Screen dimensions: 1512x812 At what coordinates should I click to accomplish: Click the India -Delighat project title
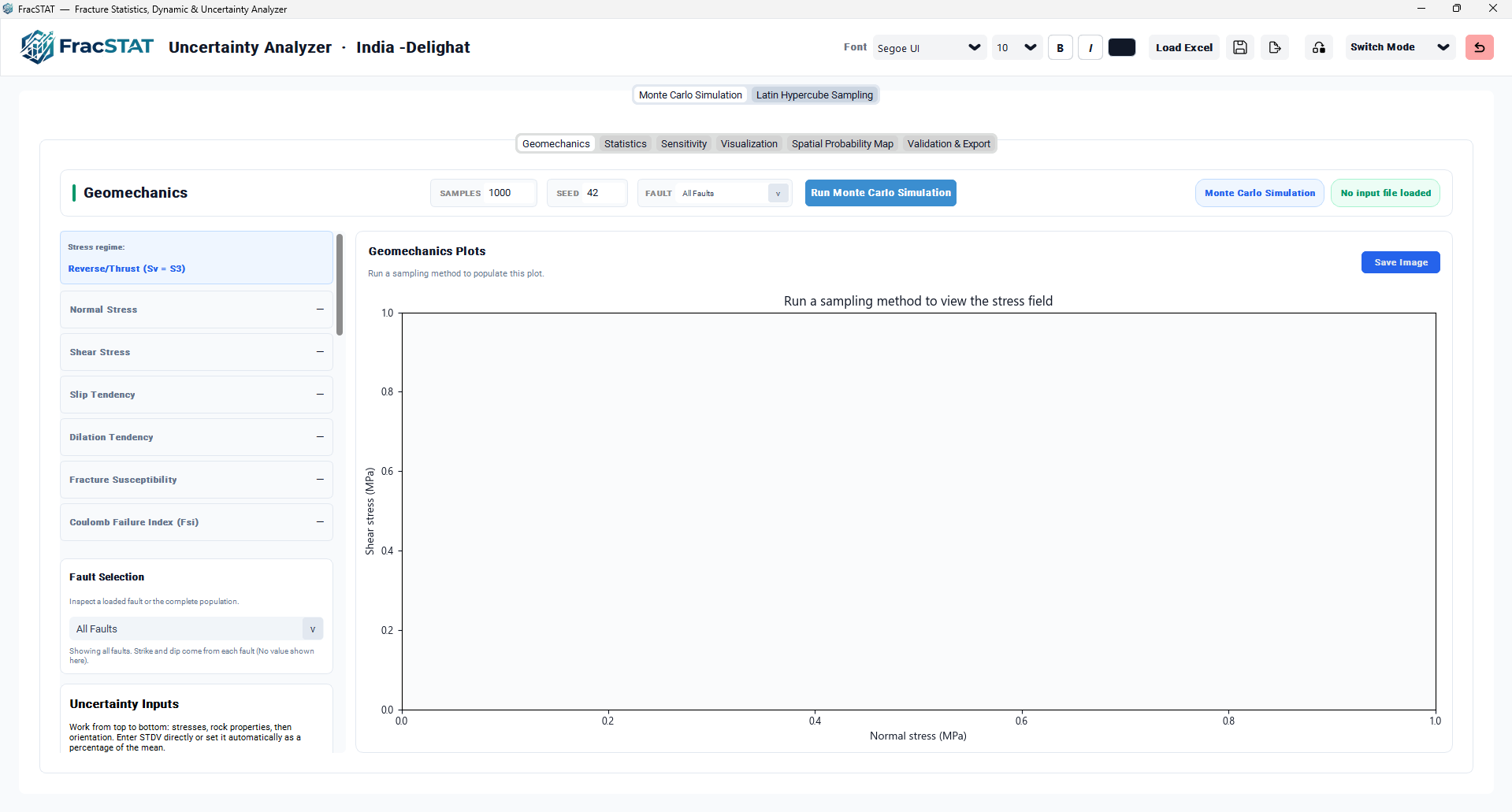(x=413, y=47)
